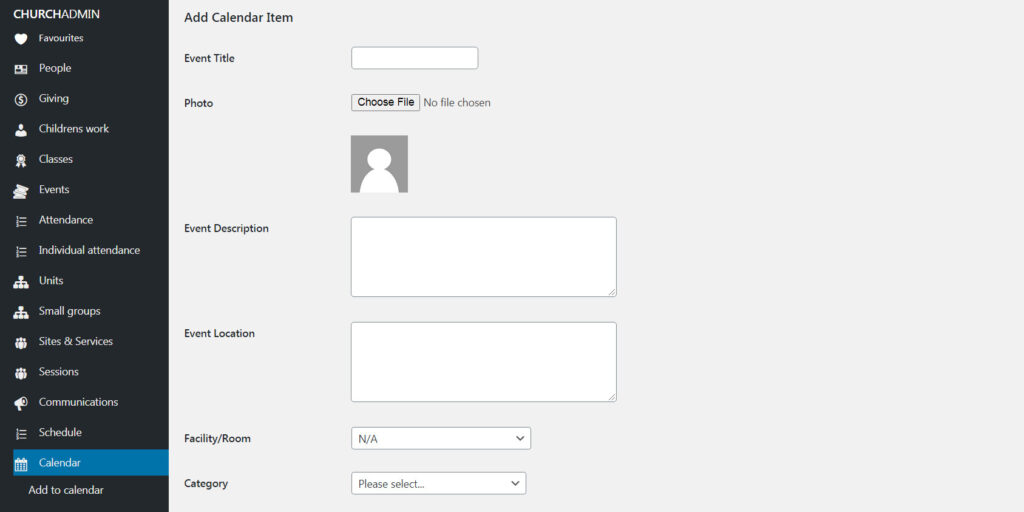
Task: Open the Facility/Room dropdown
Action: coord(440,439)
